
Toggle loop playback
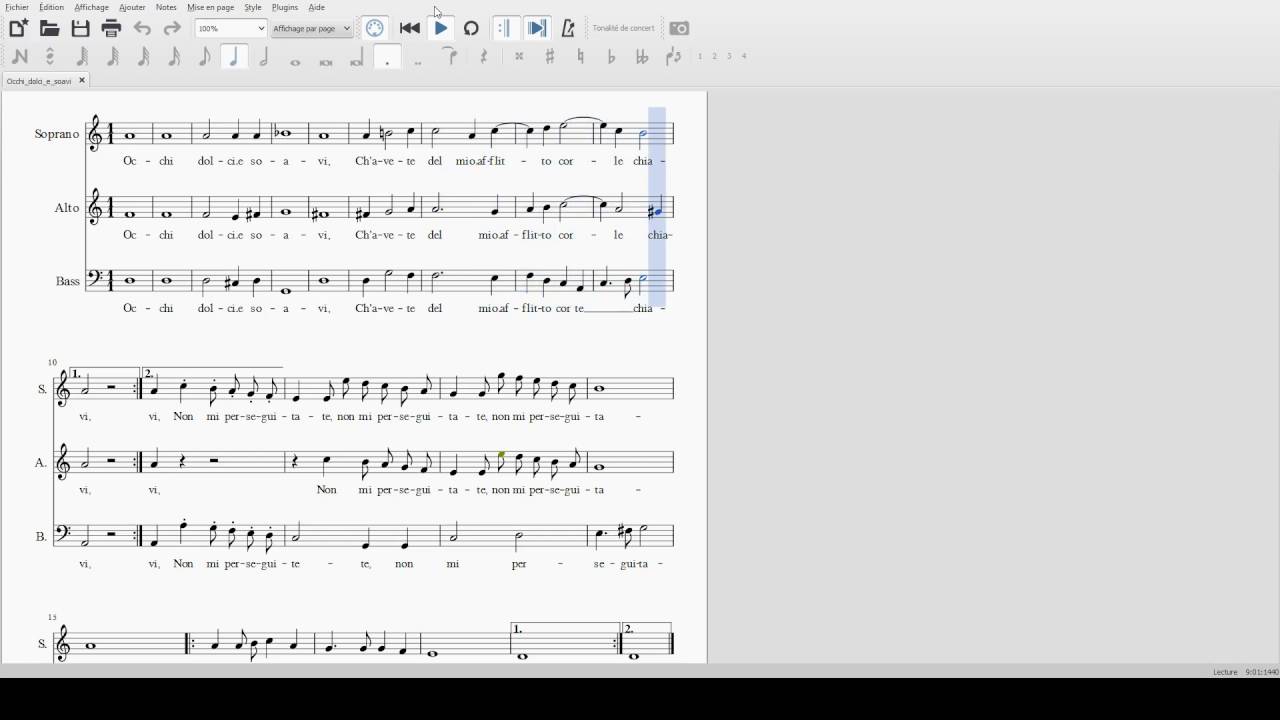[471, 29]
